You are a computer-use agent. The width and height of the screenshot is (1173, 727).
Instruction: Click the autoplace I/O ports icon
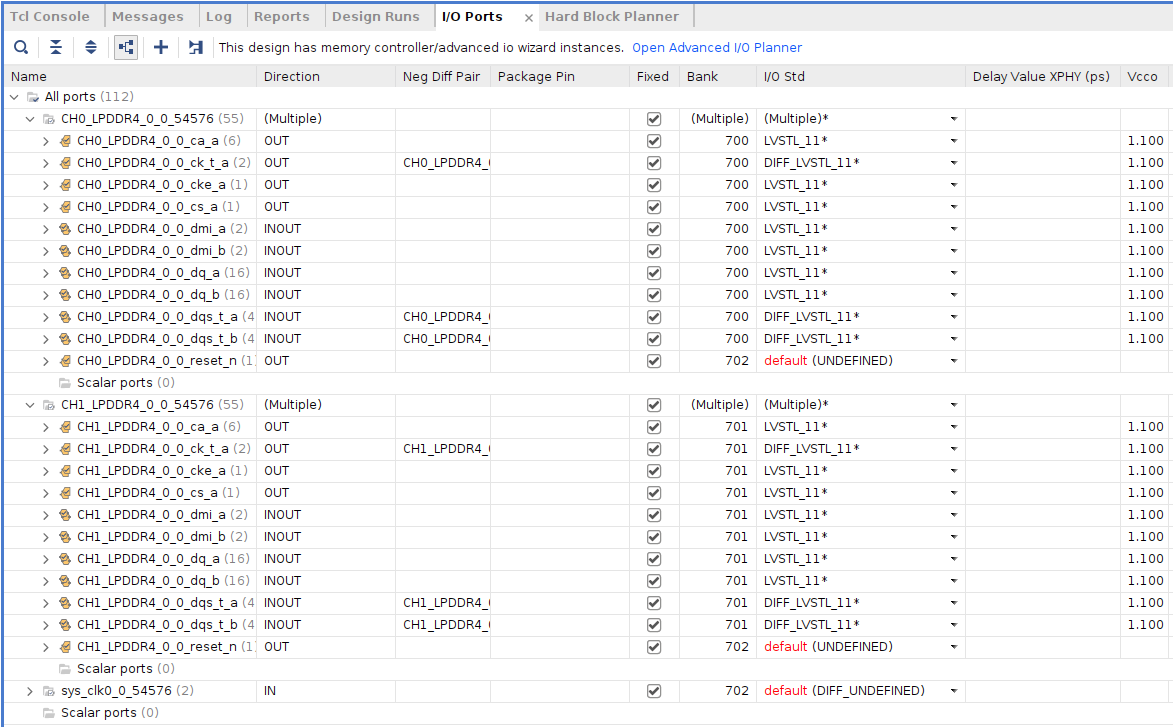point(195,47)
